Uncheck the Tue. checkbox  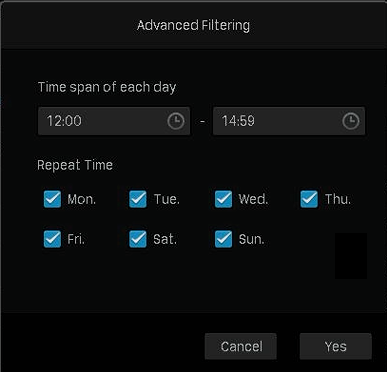[138, 199]
